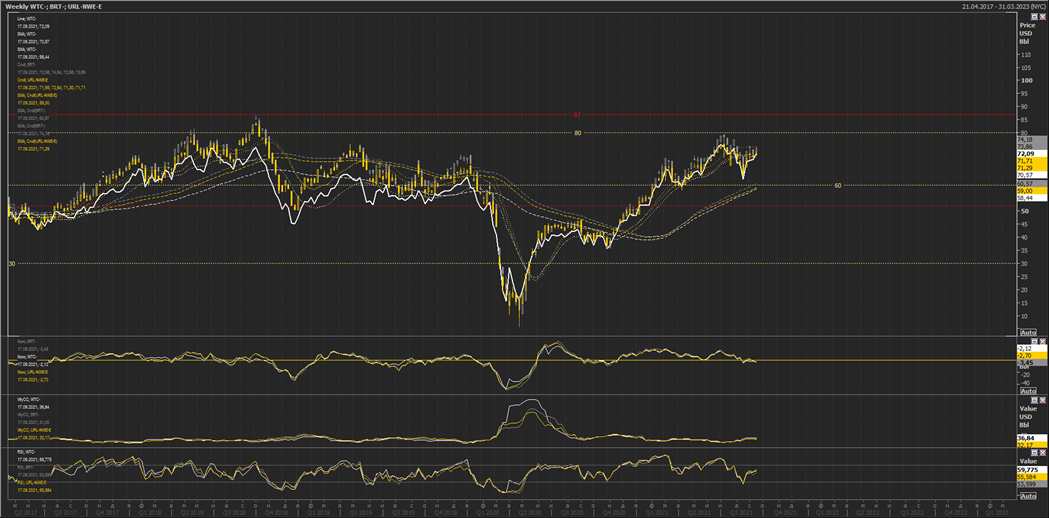This screenshot has width=1049, height=518.
Task: Click the 36,84 volatility value tag
Action: 1032,438
